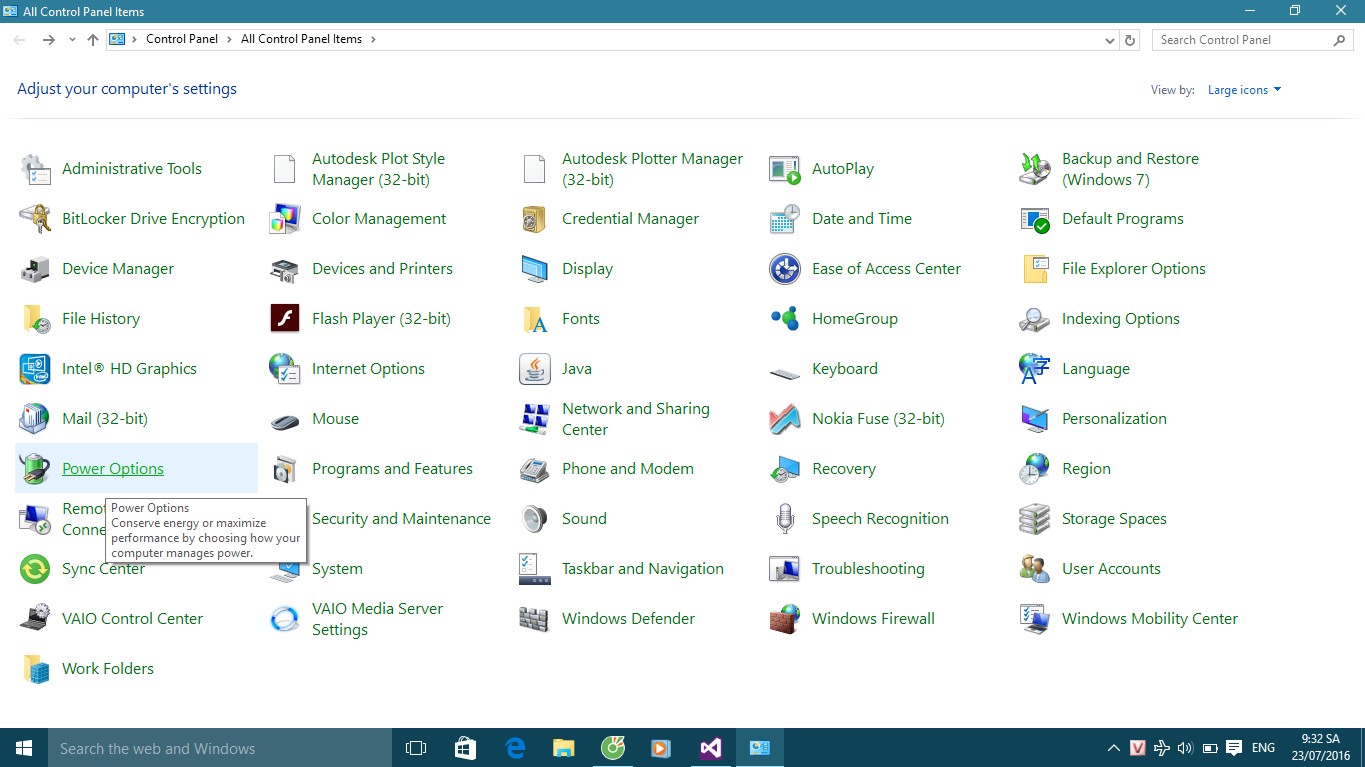The image size is (1365, 767).
Task: Click the Devices and Printers icon
Action: (285, 269)
